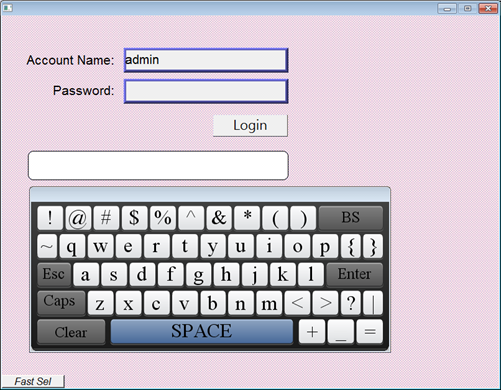The image size is (501, 390).
Task: Tap the letter k key
Action: 283,274
